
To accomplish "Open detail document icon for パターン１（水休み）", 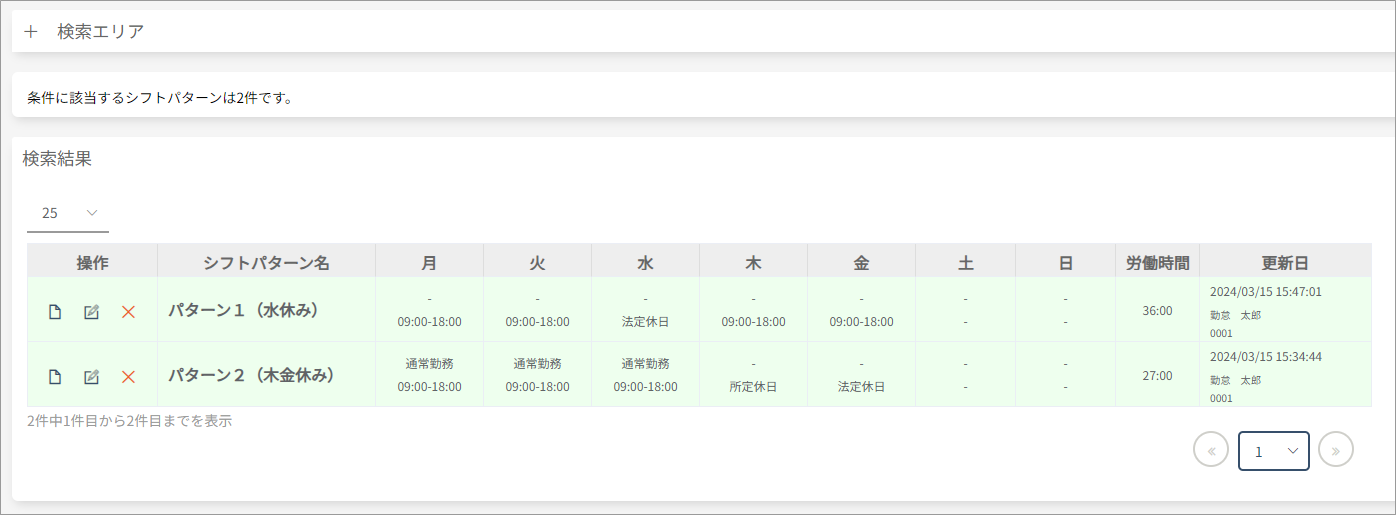I will (x=55, y=312).
